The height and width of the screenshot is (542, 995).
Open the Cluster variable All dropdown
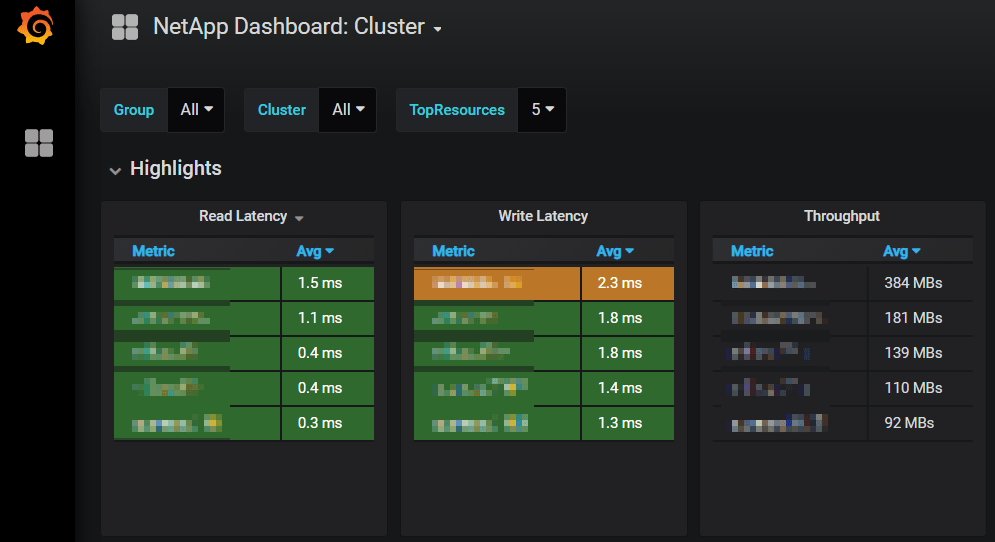(x=348, y=110)
